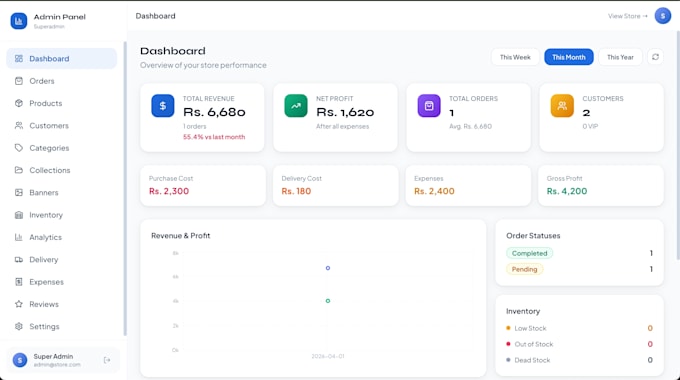Click the sidebar vertical scrollbar
Screen dimensions: 680x380
tap(125, 189)
